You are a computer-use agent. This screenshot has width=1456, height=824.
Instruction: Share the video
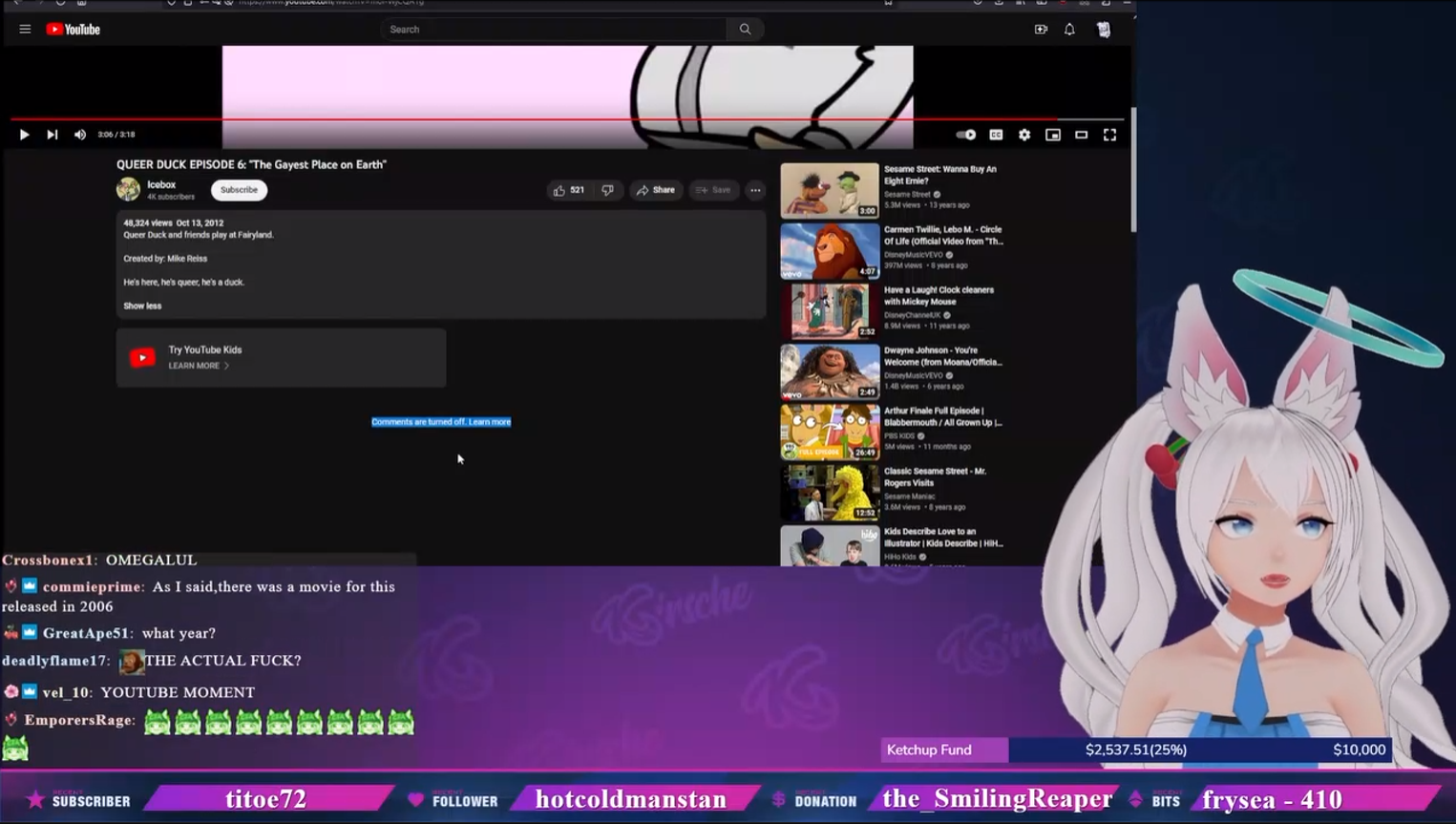point(656,190)
